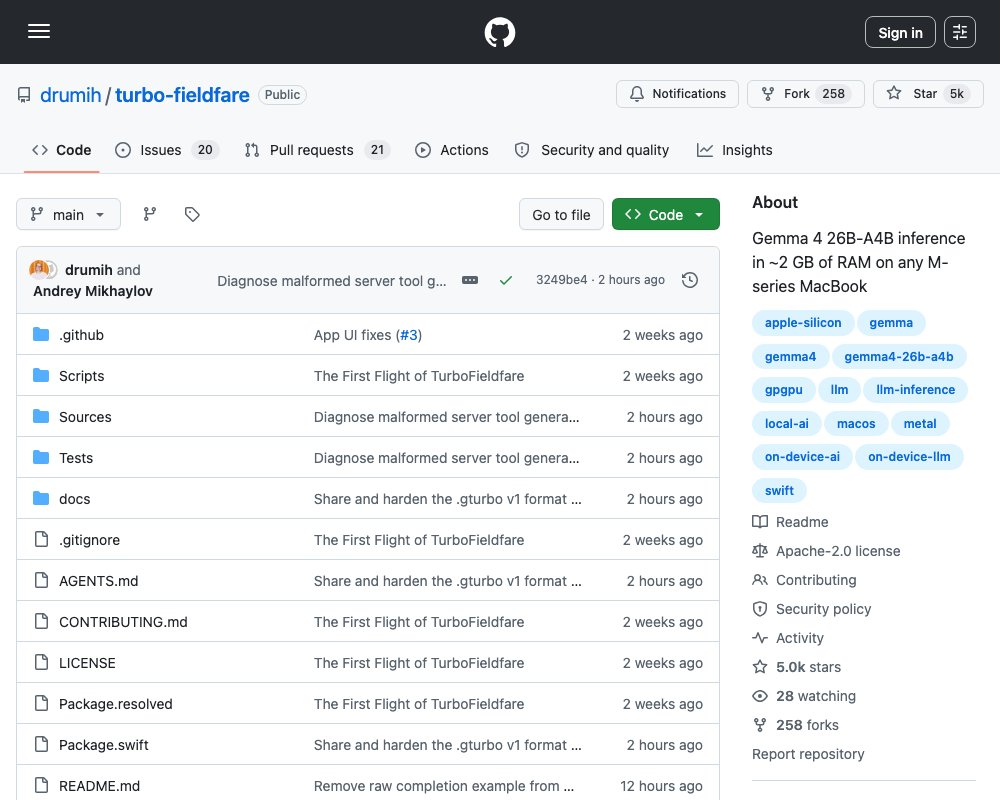Open the CONTRIBUTING.md file
The height and width of the screenshot is (800, 1000).
coord(123,622)
